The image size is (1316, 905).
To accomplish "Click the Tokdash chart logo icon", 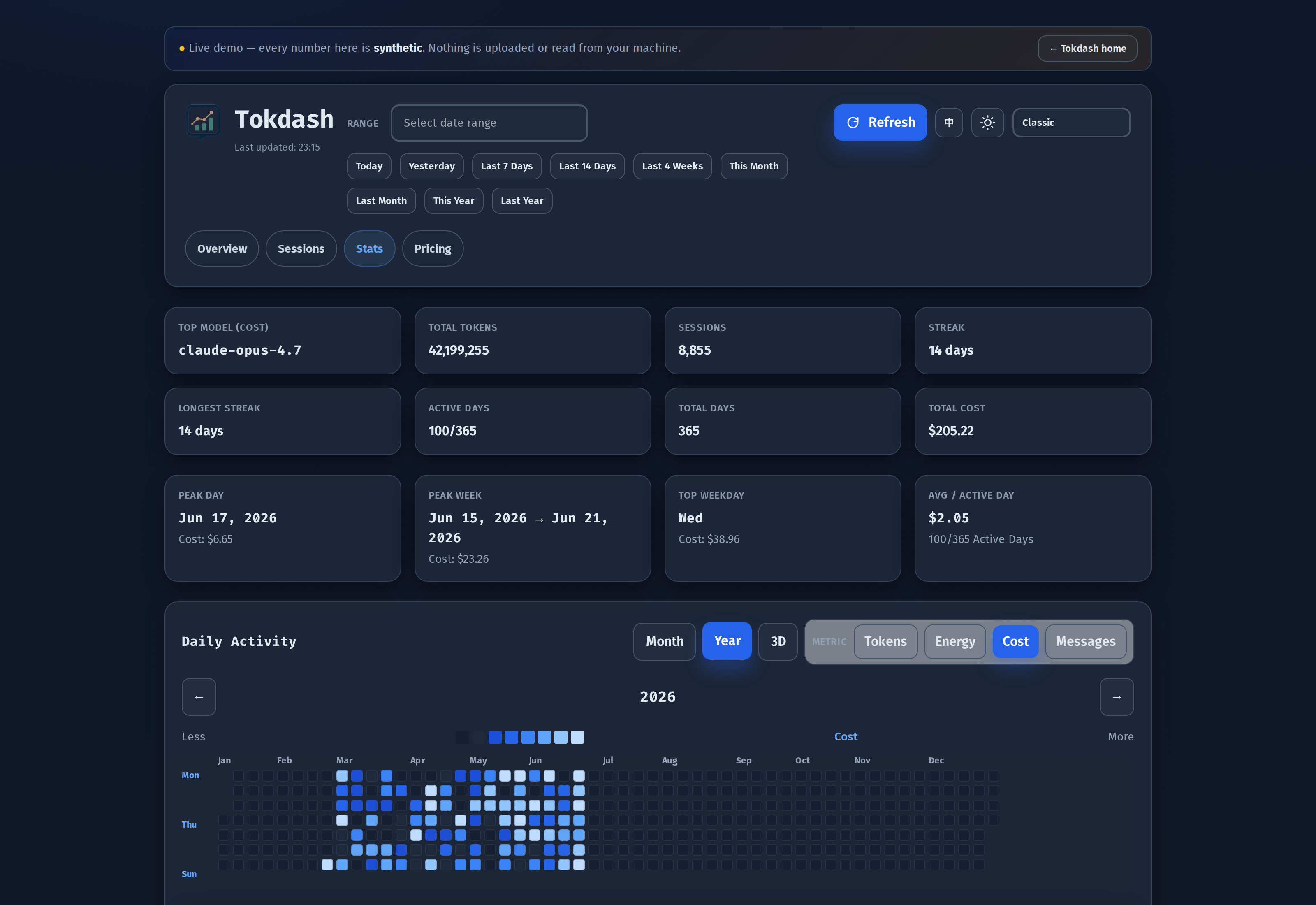I will 203,122.
